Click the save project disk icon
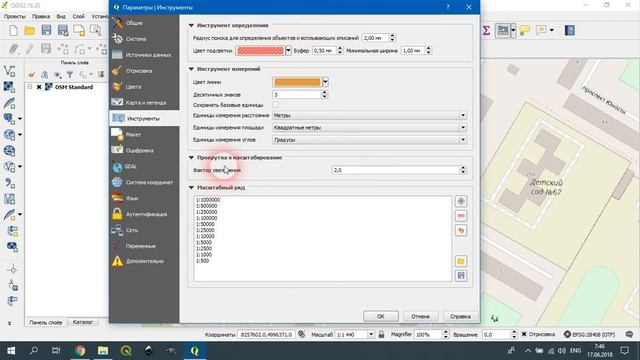 (x=46, y=30)
